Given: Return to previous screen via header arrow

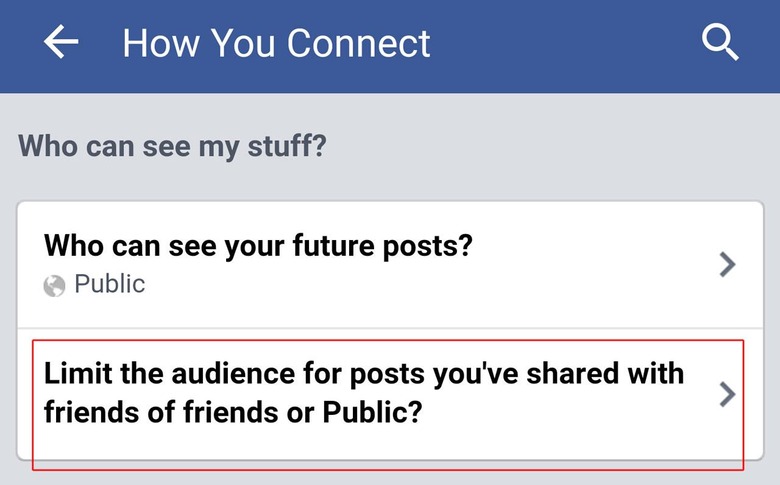Looking at the screenshot, I should coord(61,42).
